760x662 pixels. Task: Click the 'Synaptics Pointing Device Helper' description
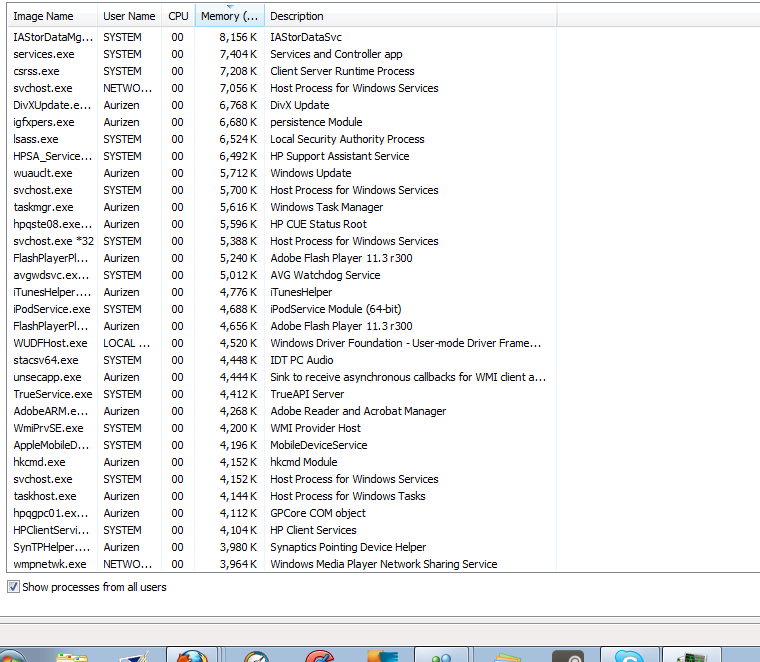click(x=348, y=547)
